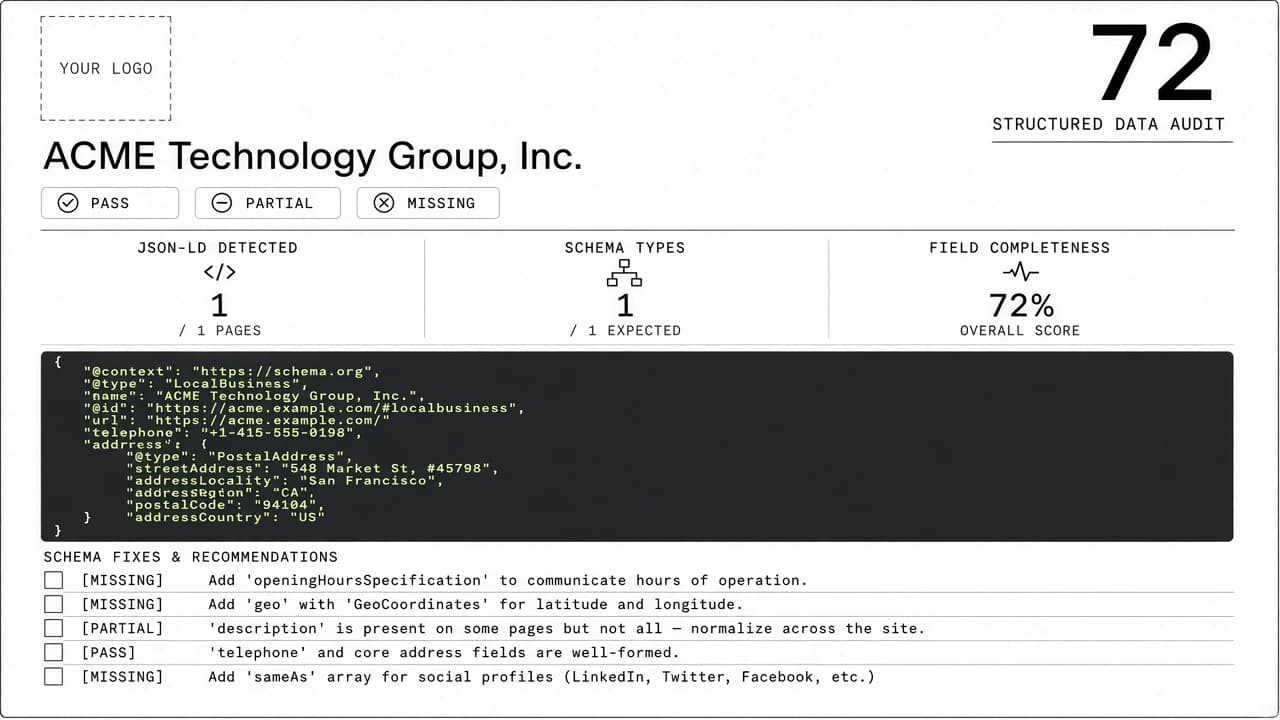
Task: Click the checkmark icon in PASS badge
Action: 68,203
